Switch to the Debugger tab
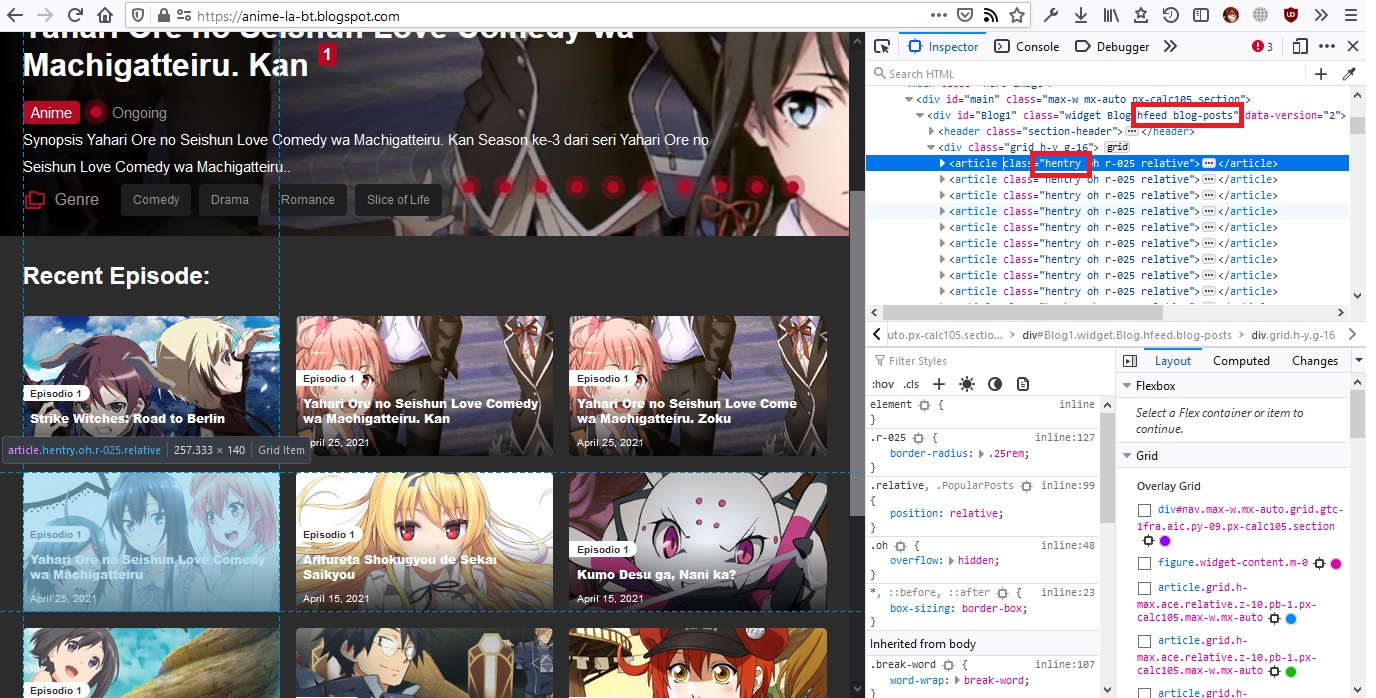 [1112, 46]
